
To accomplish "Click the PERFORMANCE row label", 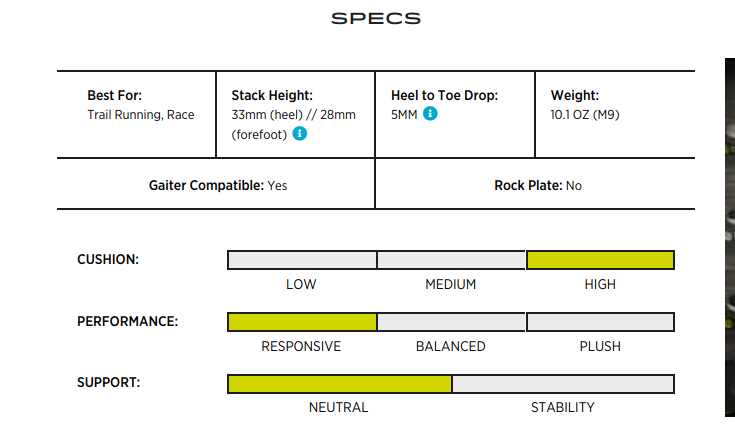I will (x=128, y=322).
